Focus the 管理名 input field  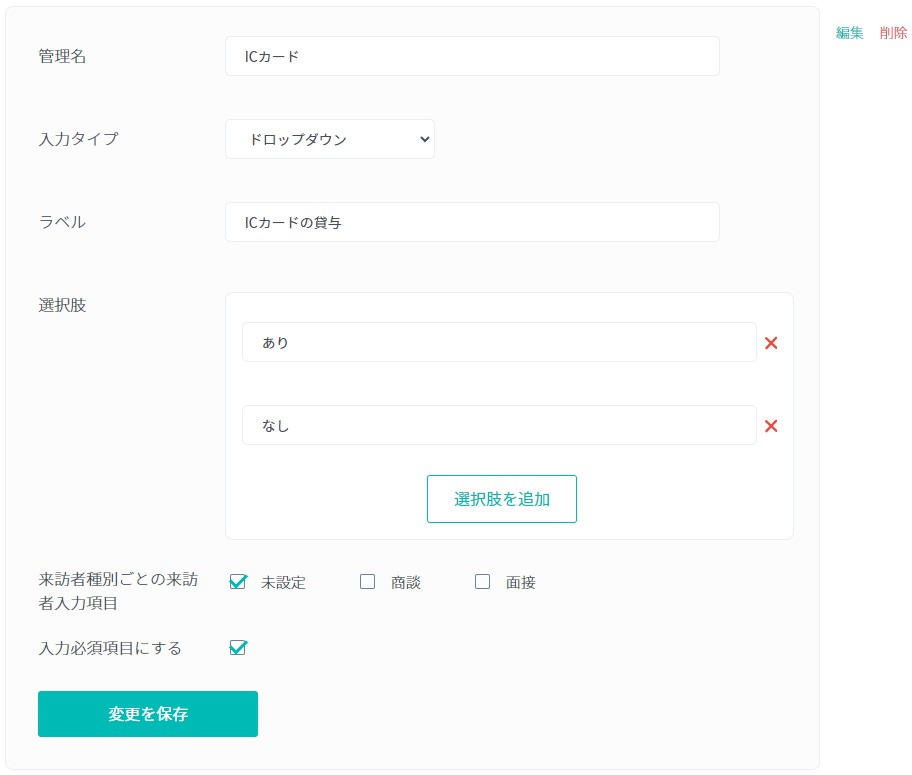(472, 56)
